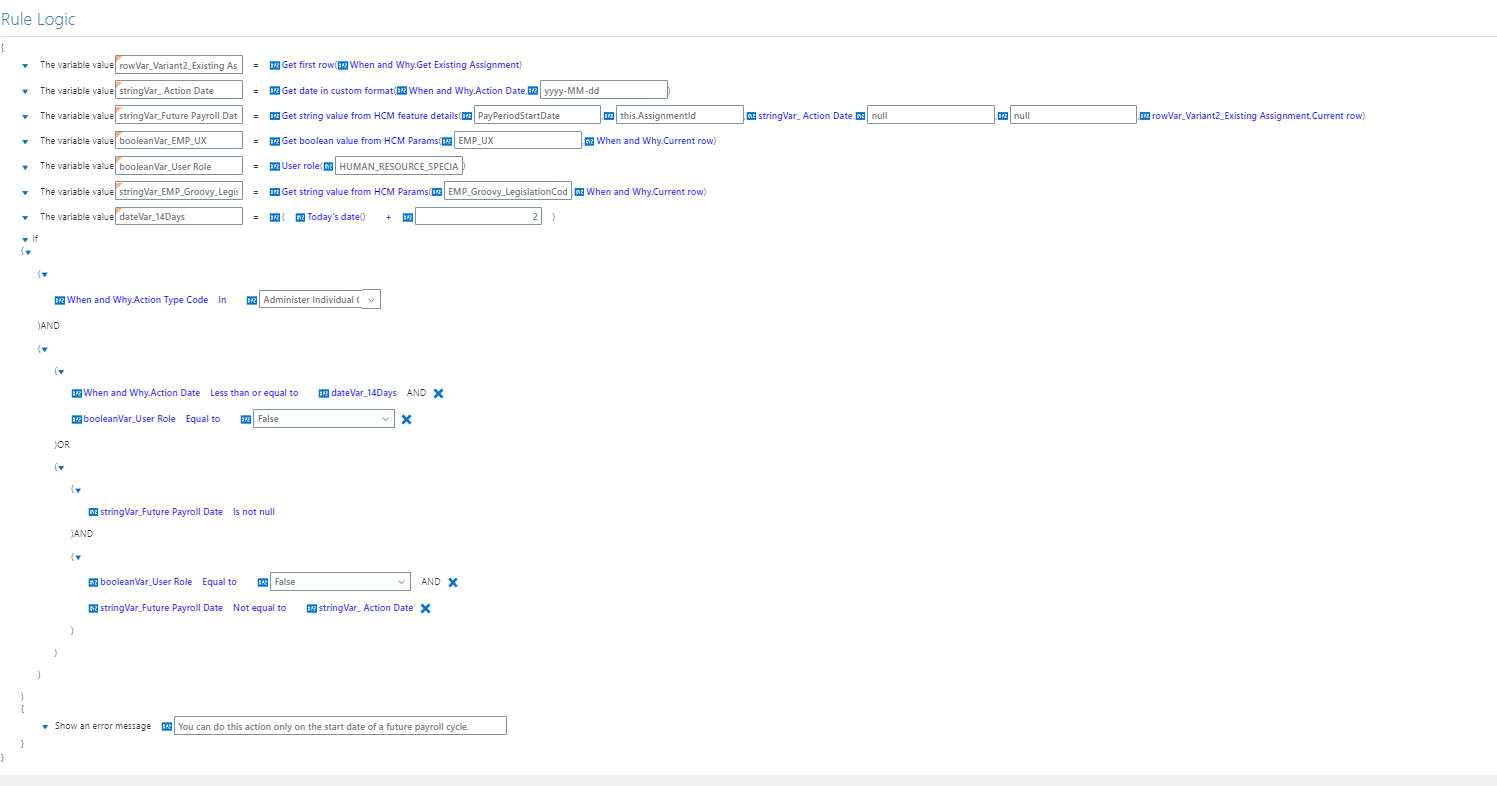
Task: Remove the stringVar_Future Payroll Date not-equal condition
Action: pos(425,608)
